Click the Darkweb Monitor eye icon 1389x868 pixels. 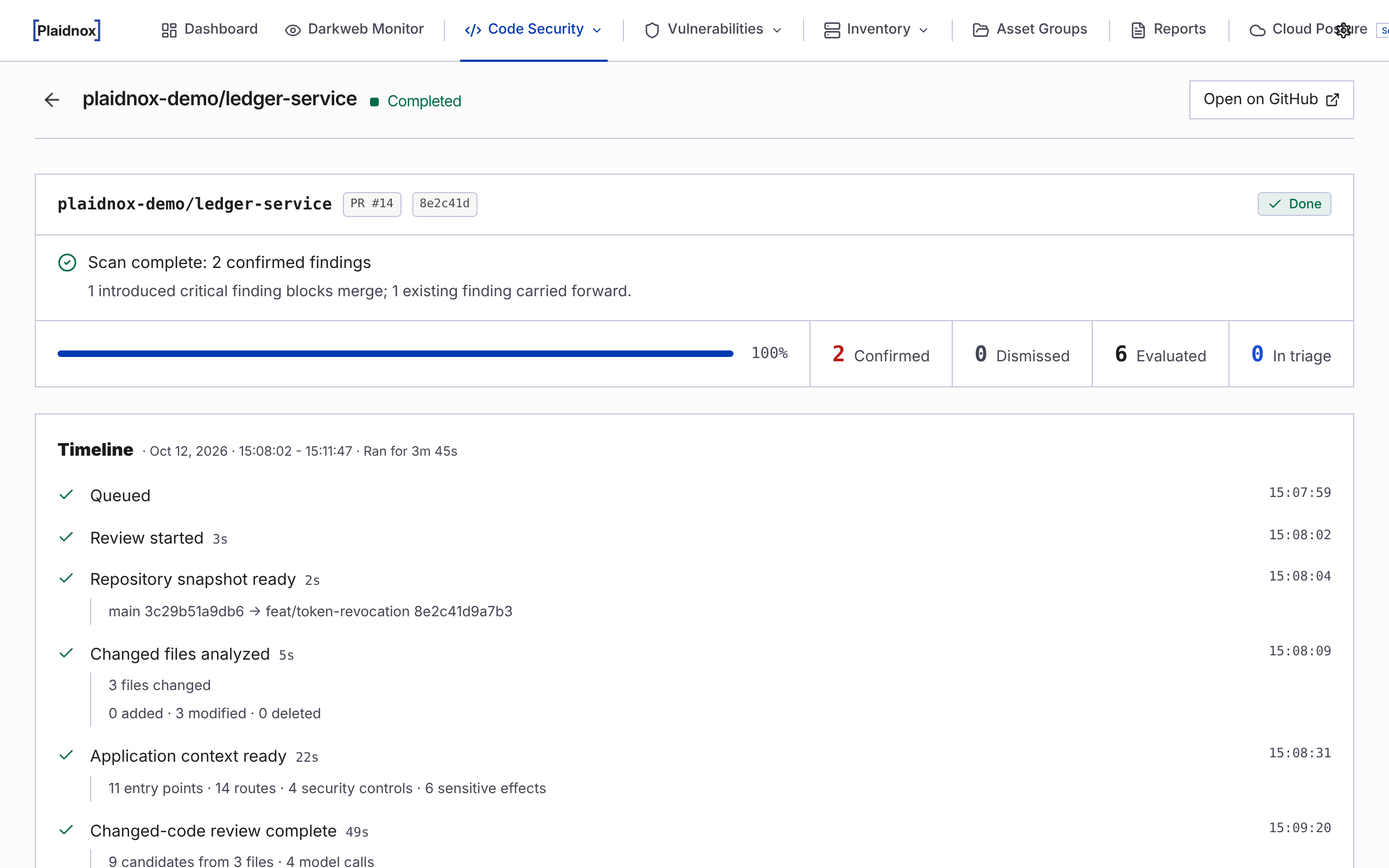(293, 30)
